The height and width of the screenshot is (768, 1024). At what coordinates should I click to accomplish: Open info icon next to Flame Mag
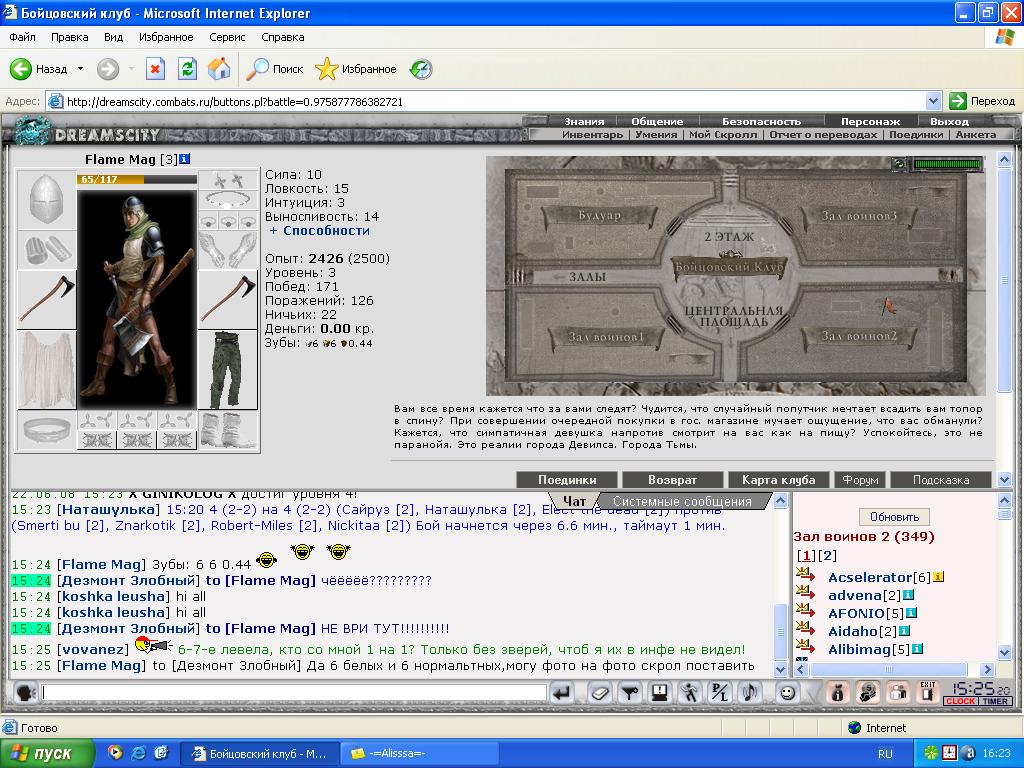184,159
